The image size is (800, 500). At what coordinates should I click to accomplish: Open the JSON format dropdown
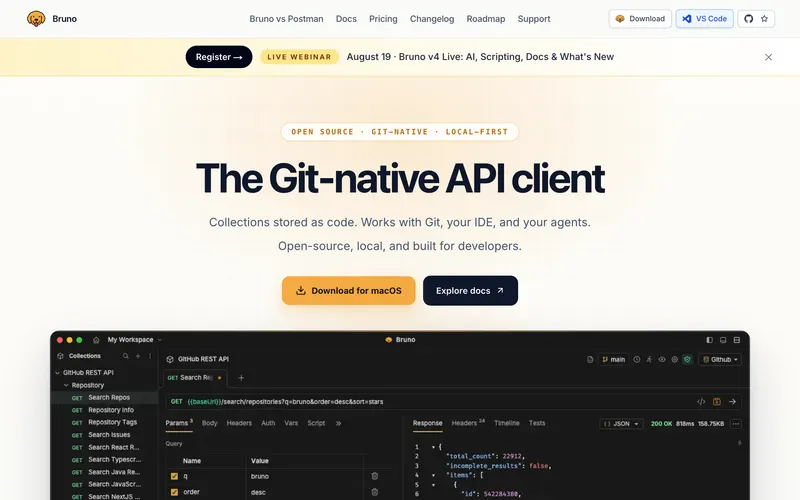pos(621,424)
